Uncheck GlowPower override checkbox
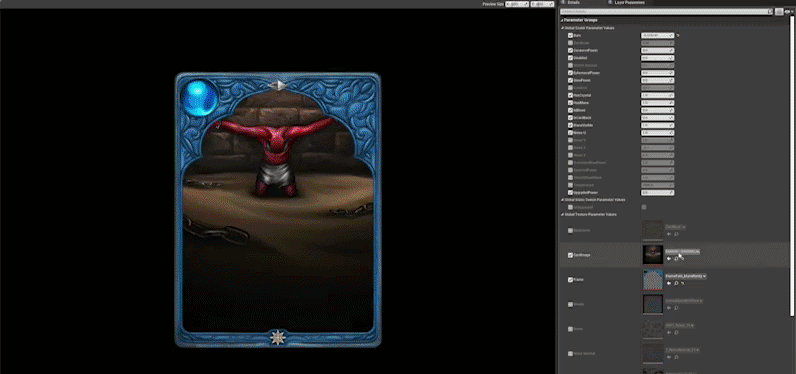Viewport: 796px width, 374px height. coord(571,80)
